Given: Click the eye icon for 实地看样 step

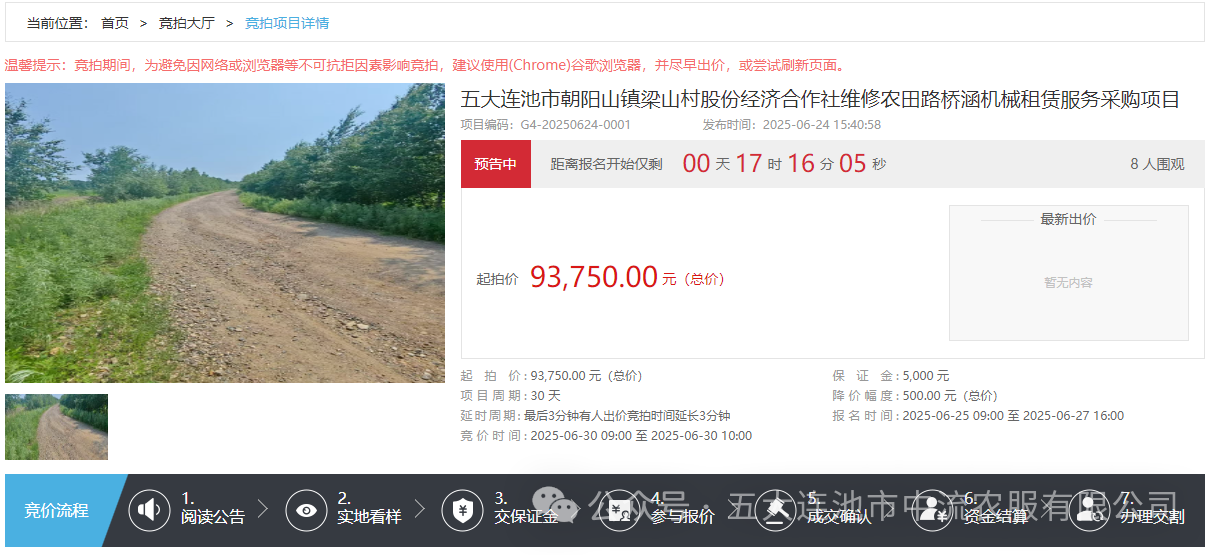Looking at the screenshot, I should click(x=306, y=510).
